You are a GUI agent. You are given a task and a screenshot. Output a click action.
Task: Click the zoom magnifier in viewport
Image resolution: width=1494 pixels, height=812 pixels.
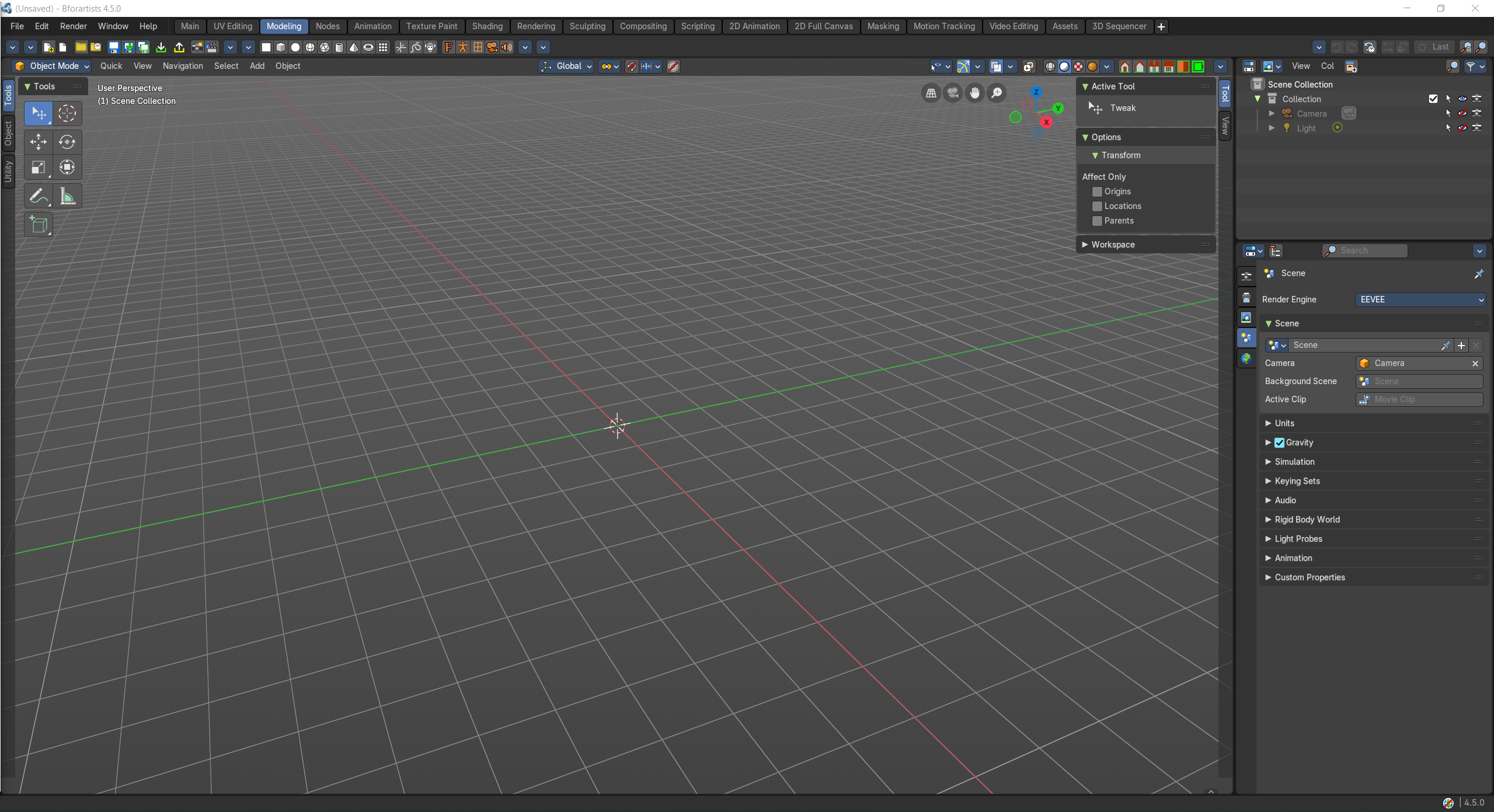[x=997, y=93]
